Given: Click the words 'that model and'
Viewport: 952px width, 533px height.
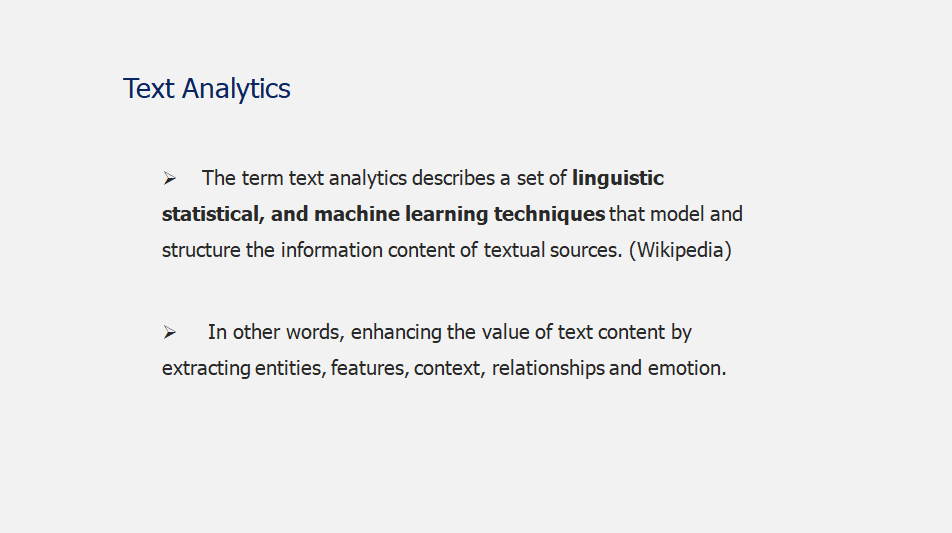Looking at the screenshot, I should (676, 214).
